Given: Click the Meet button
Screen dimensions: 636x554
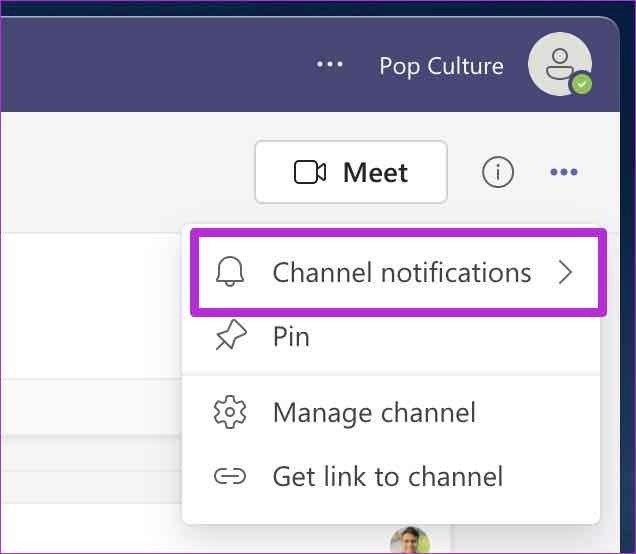Looking at the screenshot, I should 351,172.
